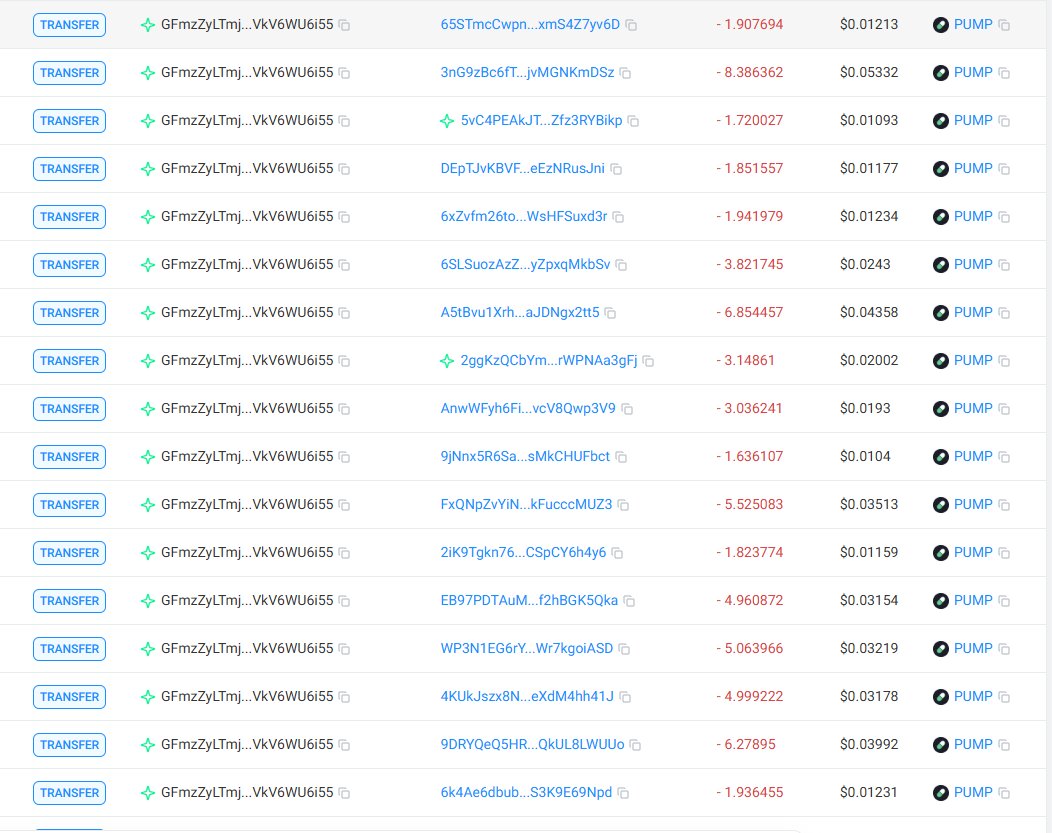Open PUMP token link in the $0.03513 row

tap(973, 504)
